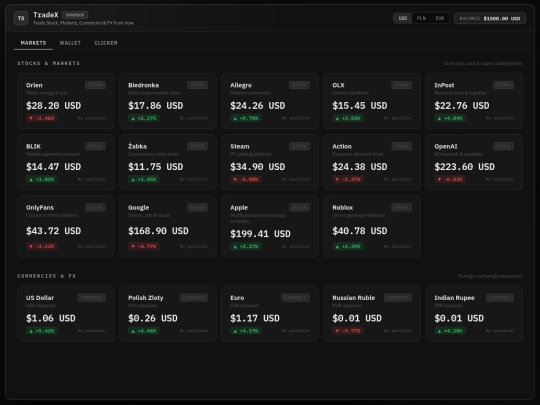Click OpenAI's red percent change badge

point(450,179)
